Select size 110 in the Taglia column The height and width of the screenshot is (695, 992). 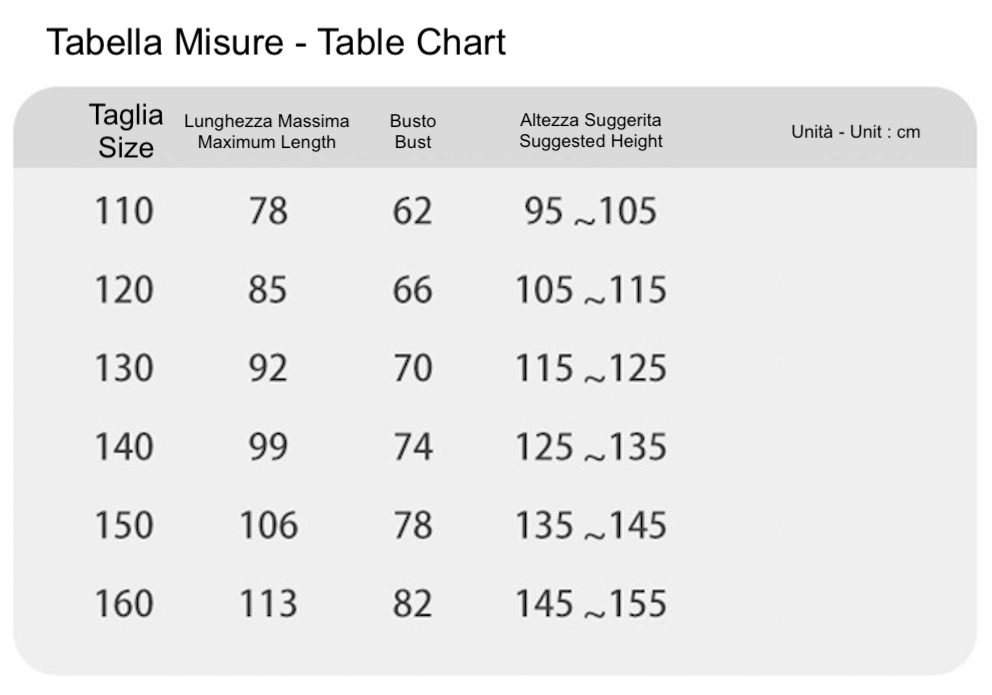tap(124, 211)
